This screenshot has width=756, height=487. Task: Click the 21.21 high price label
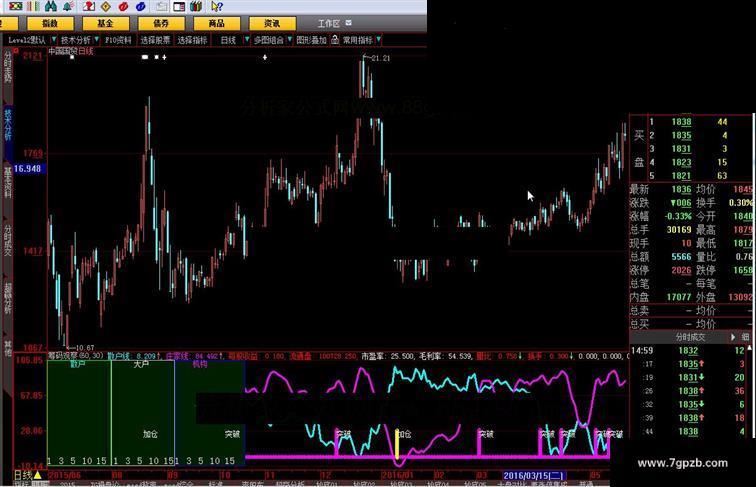click(x=381, y=58)
